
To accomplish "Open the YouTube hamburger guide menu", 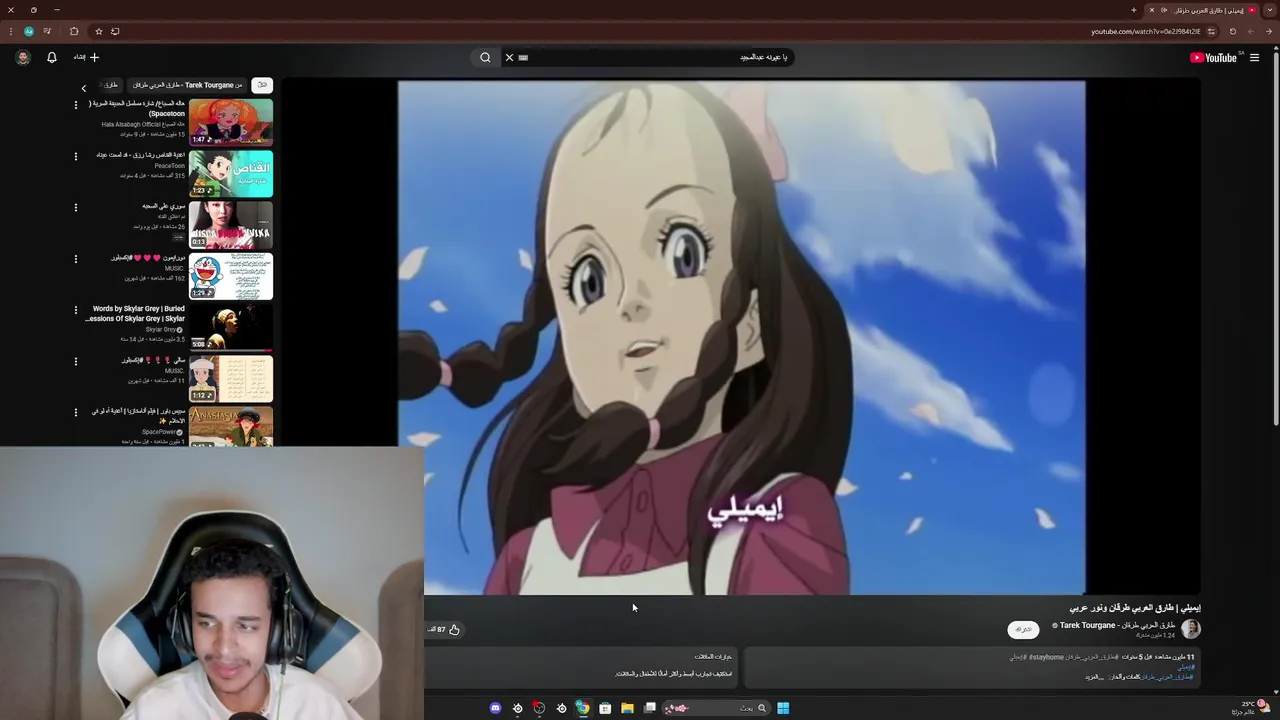I will [1254, 58].
